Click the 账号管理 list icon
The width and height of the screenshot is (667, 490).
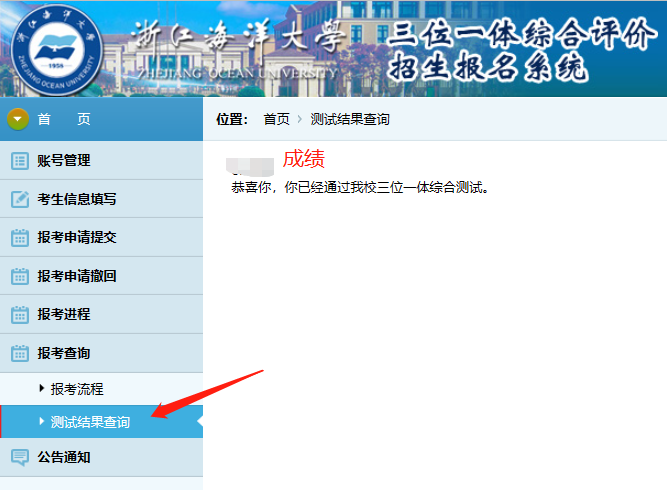[20, 160]
